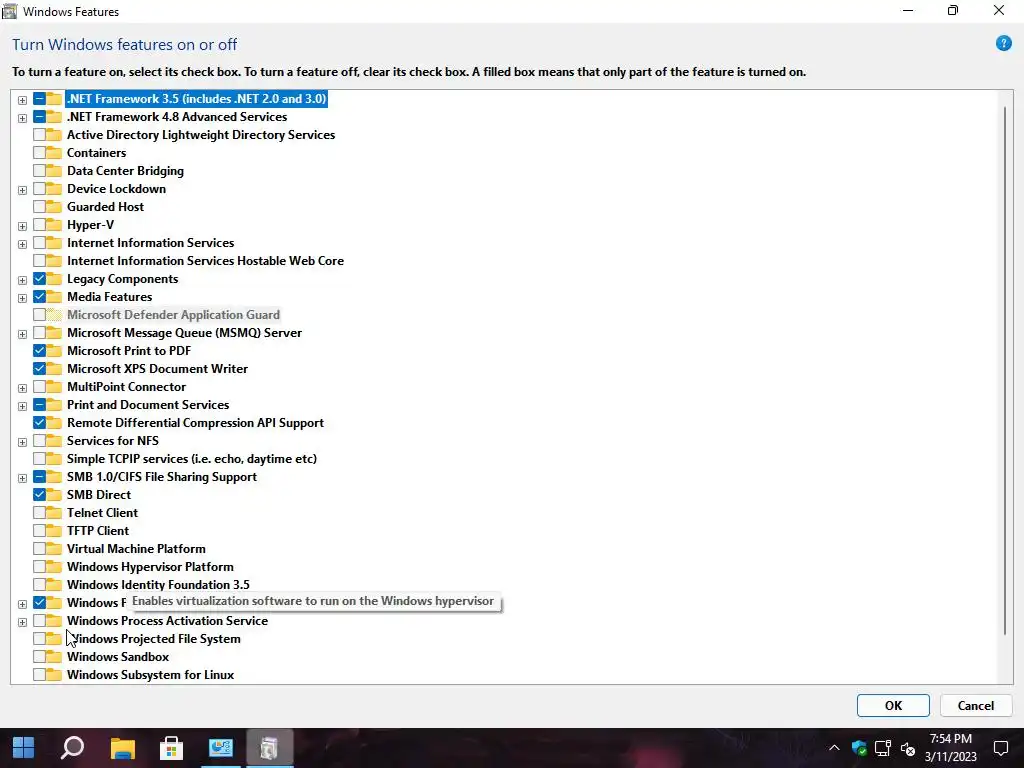Viewport: 1024px width, 768px height.
Task: Select Windows Process Activation Service label
Action: click(167, 621)
